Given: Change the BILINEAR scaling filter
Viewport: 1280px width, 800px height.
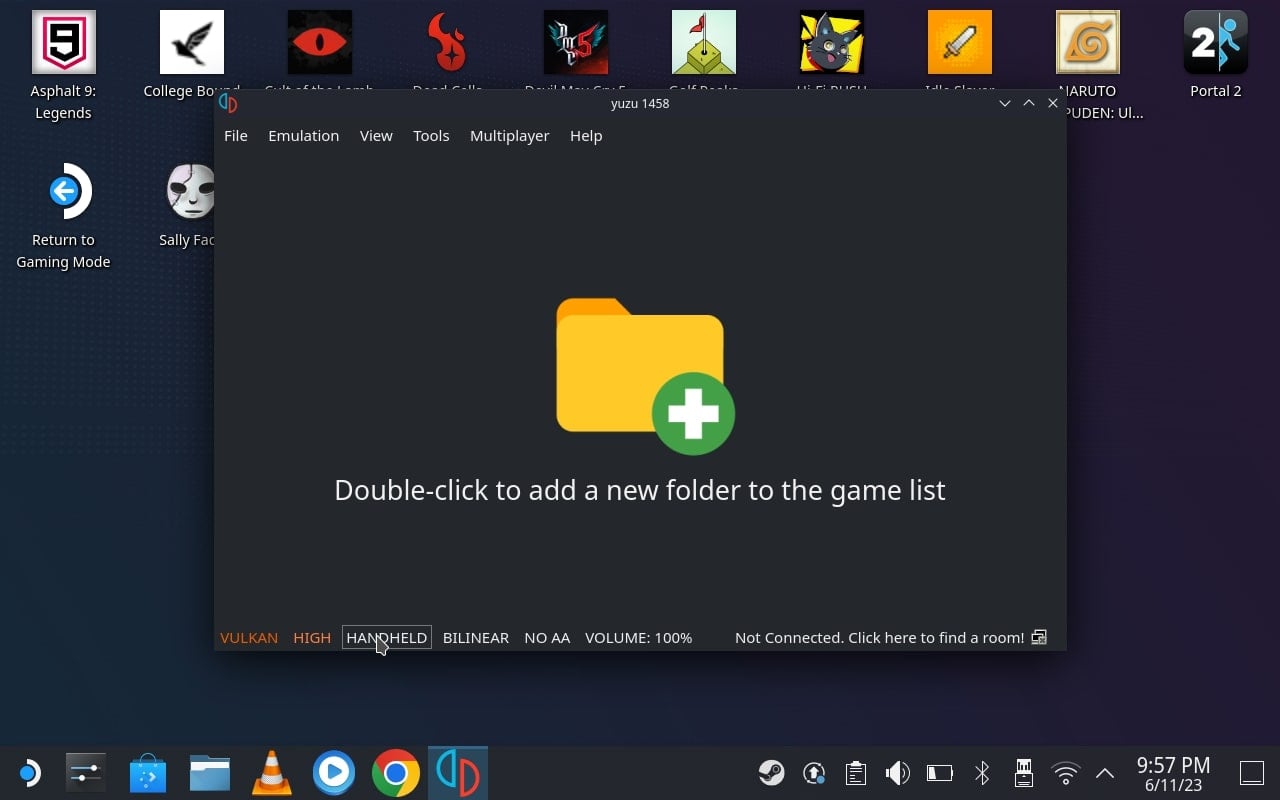Looking at the screenshot, I should click(x=476, y=637).
